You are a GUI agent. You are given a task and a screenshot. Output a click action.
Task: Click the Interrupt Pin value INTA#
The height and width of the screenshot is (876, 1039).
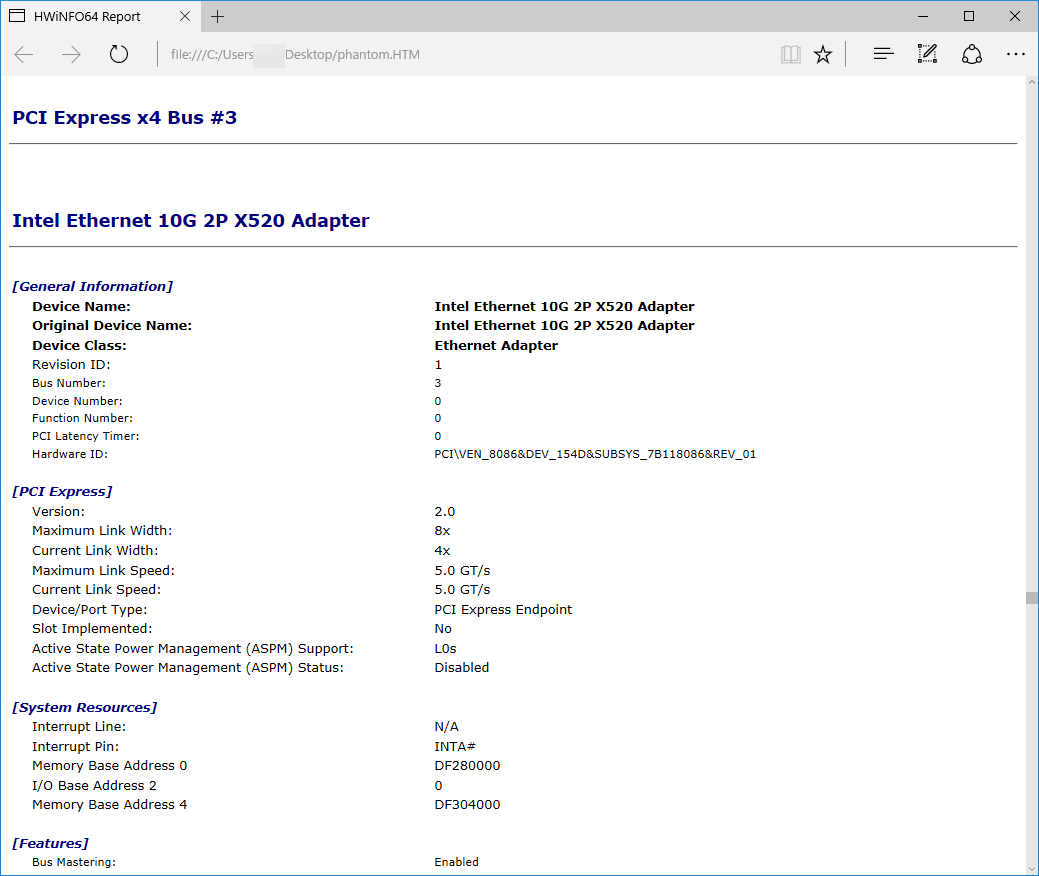(x=455, y=747)
